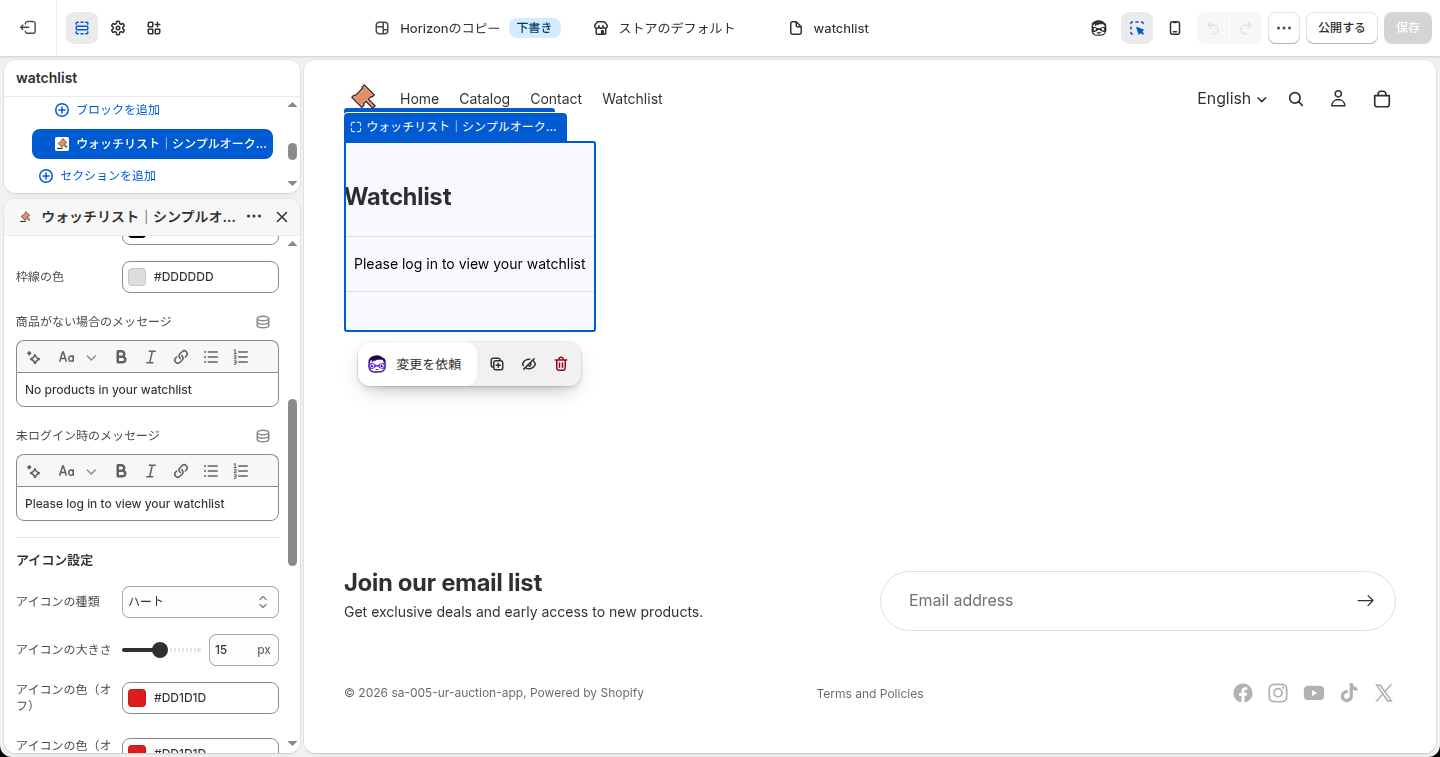
Task: Toggle italic in 商品がない場合のメッセージ editor
Action: (x=151, y=357)
